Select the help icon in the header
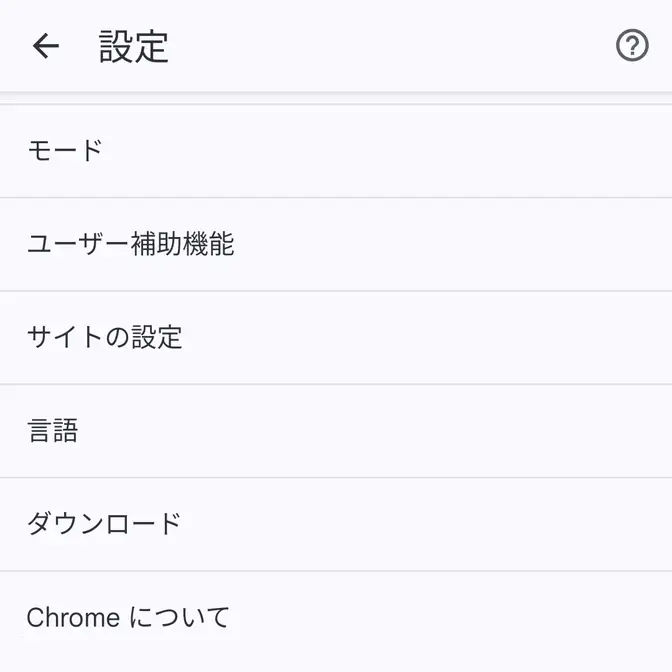The height and width of the screenshot is (672, 672). pos(632,46)
